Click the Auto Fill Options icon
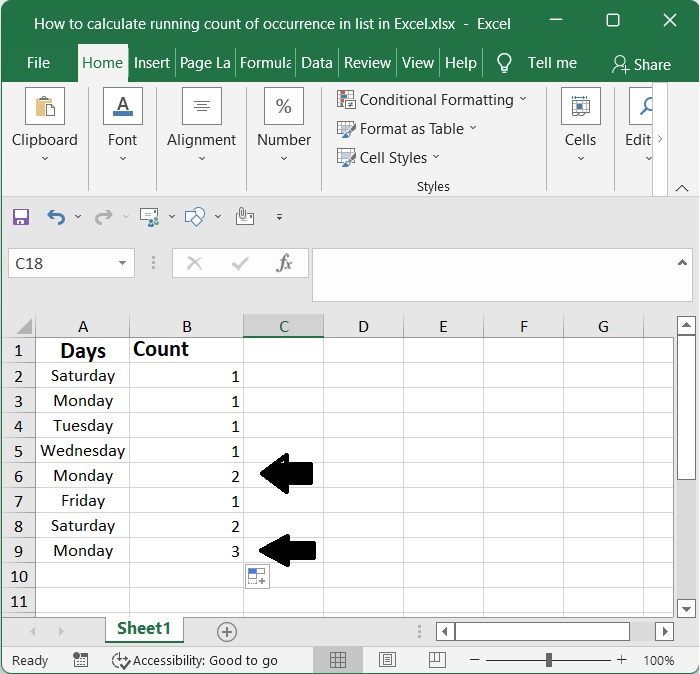This screenshot has width=700, height=674. 257,576
